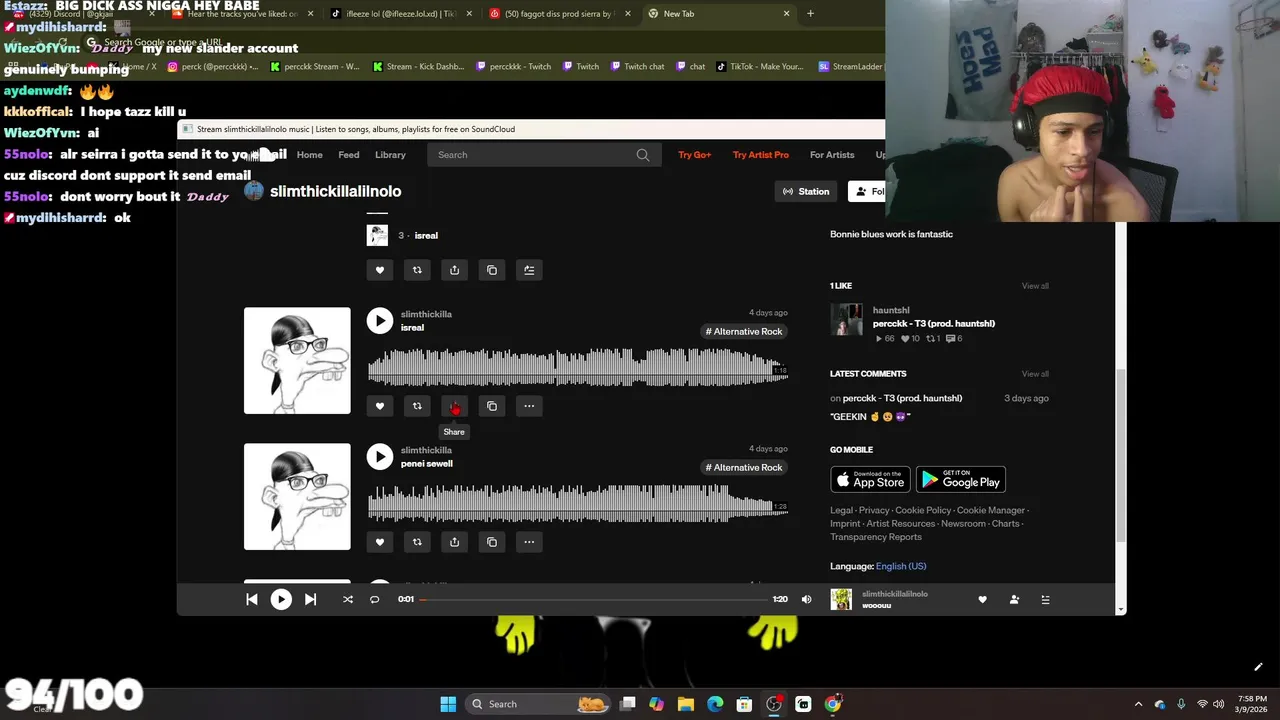Copy link of the isreal track
Screen dimensions: 1280x720
pyautogui.click(x=492, y=406)
